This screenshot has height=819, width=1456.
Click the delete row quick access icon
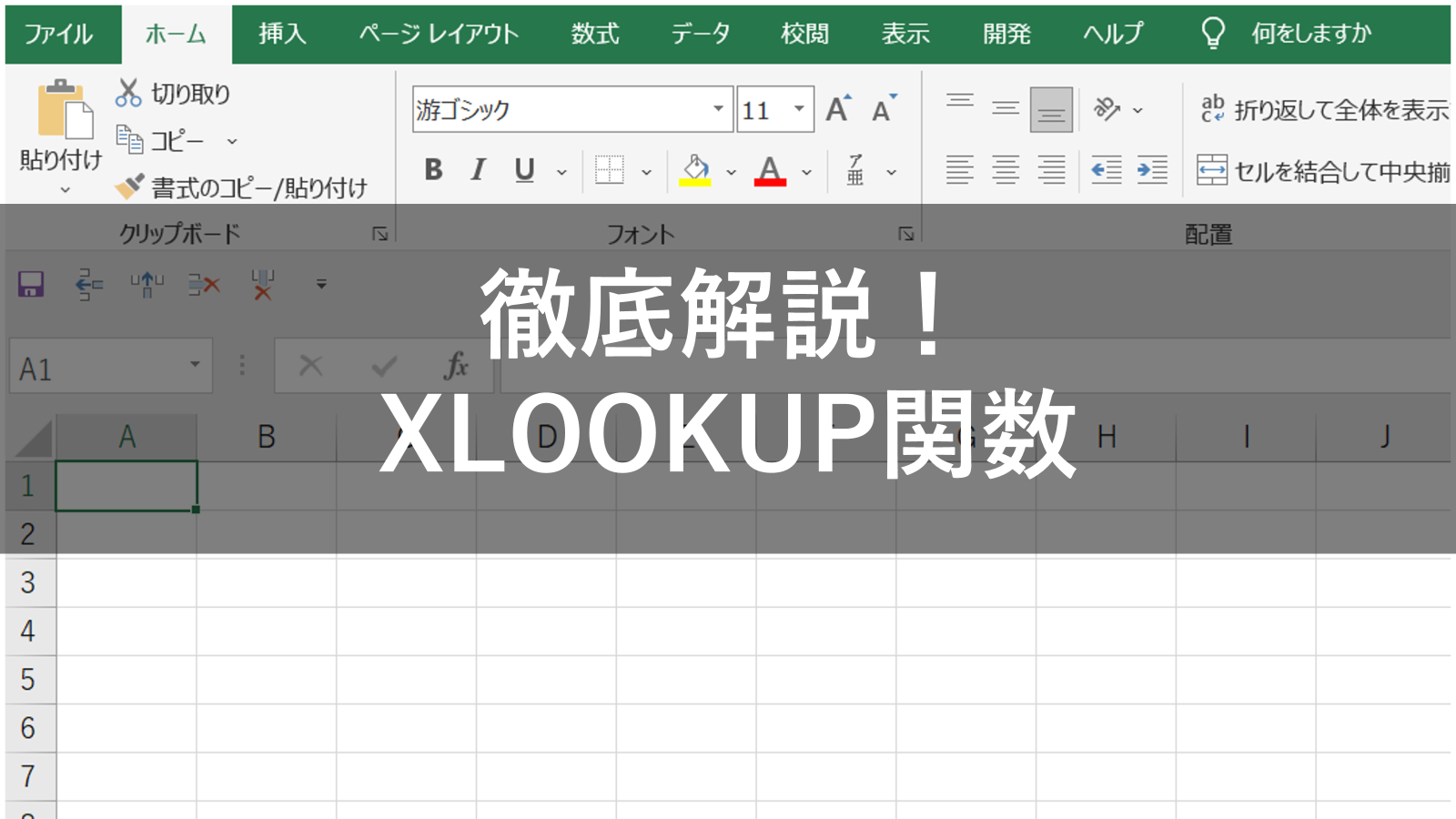coord(204,285)
